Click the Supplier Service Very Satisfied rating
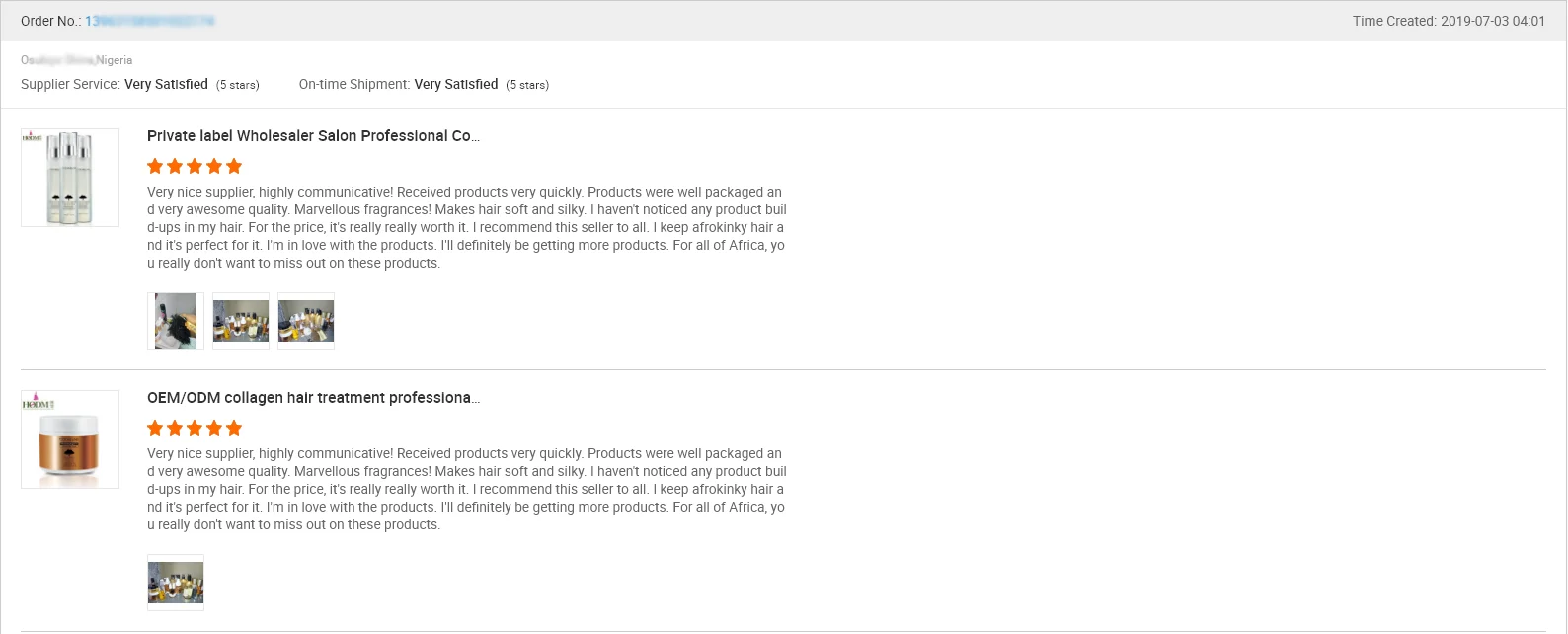This screenshot has height=634, width=1568. click(166, 85)
